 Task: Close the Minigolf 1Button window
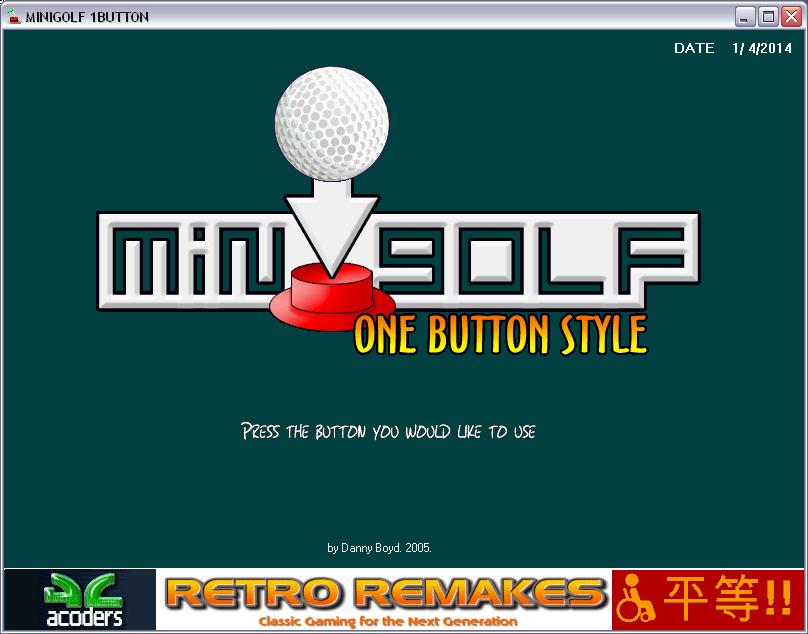[791, 16]
